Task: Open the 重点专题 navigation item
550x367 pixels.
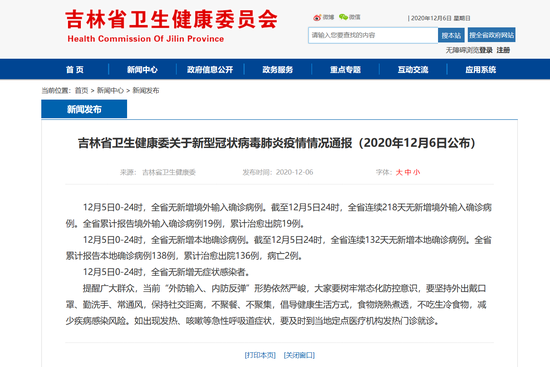Action: (x=345, y=69)
